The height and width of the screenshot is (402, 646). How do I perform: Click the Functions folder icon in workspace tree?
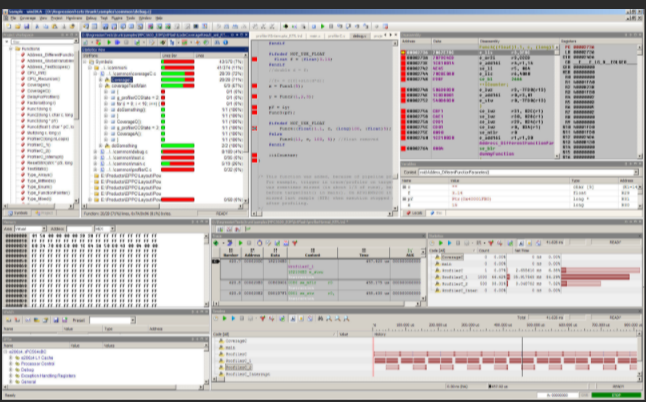[18, 49]
